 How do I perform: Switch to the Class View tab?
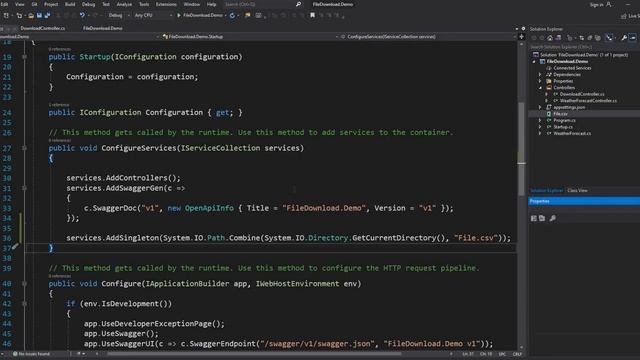coord(578,191)
